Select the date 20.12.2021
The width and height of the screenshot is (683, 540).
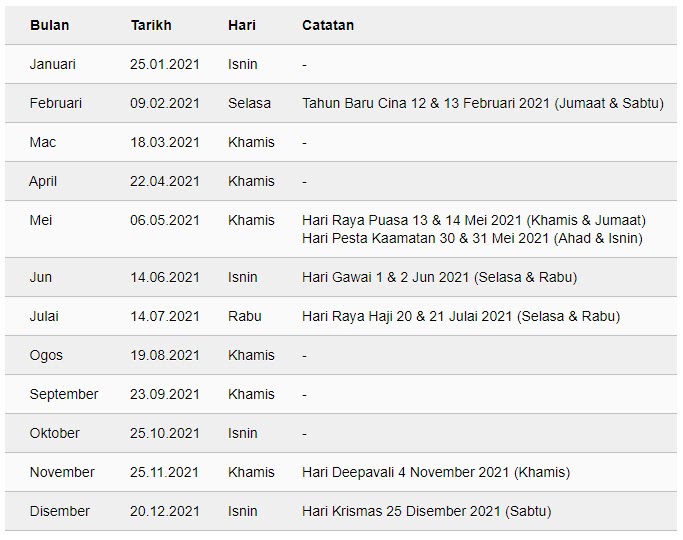(165, 511)
